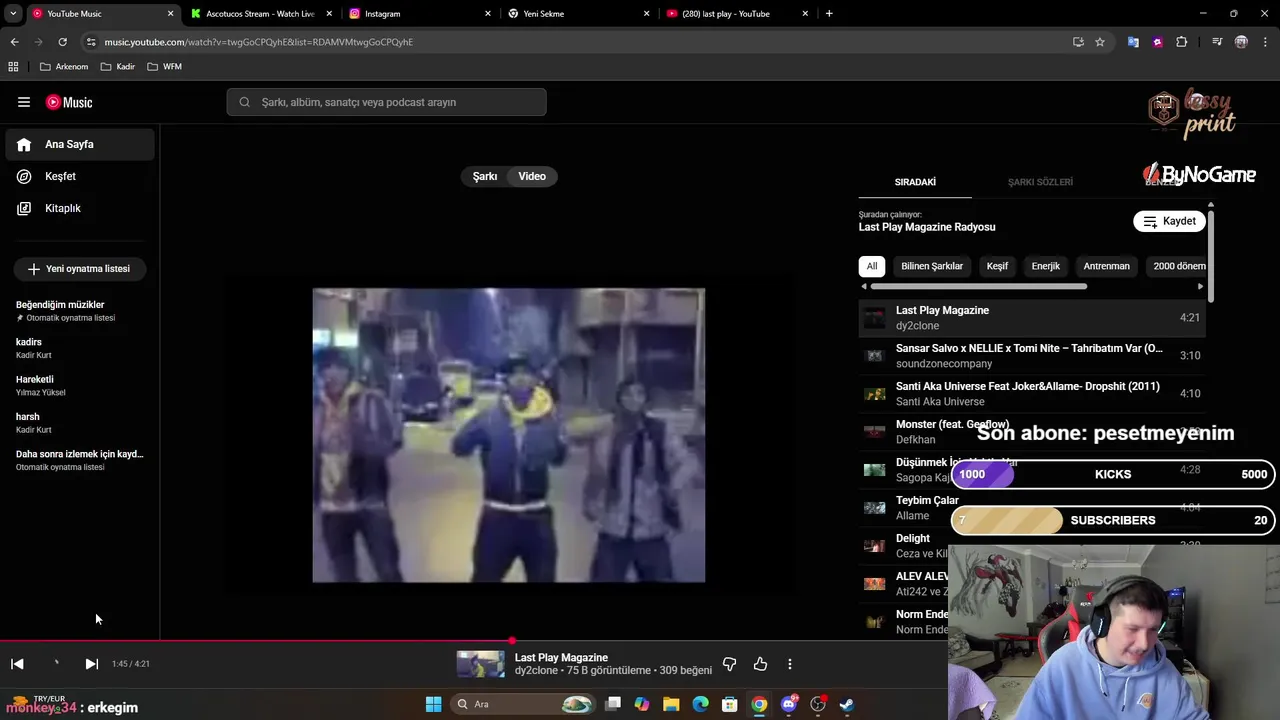Screen dimensions: 1280x720
Task: Switch to the ŞARKI SÖZLERİ tab
Action: pyautogui.click(x=1040, y=182)
